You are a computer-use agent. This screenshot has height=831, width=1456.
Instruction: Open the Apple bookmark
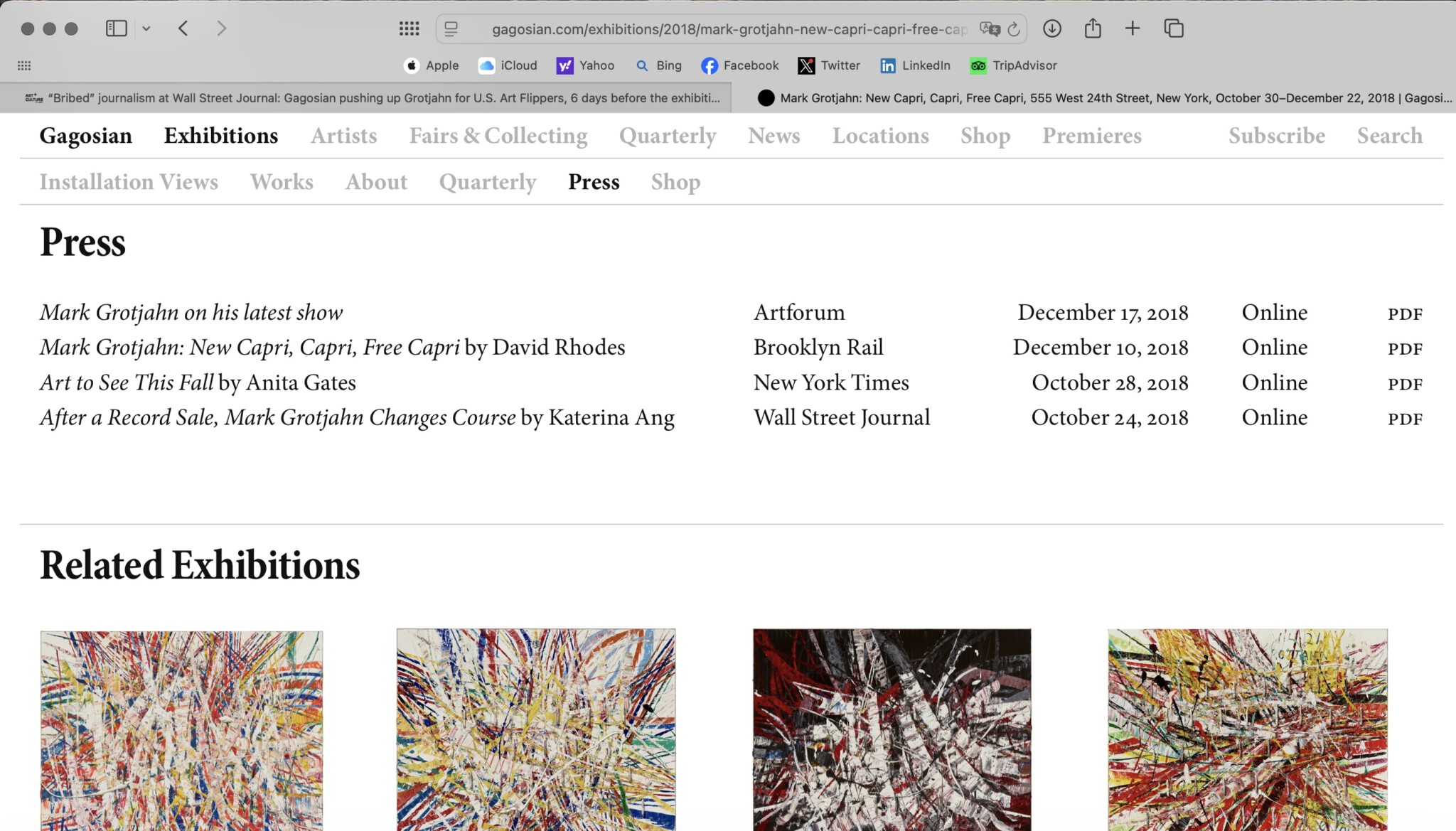[432, 65]
